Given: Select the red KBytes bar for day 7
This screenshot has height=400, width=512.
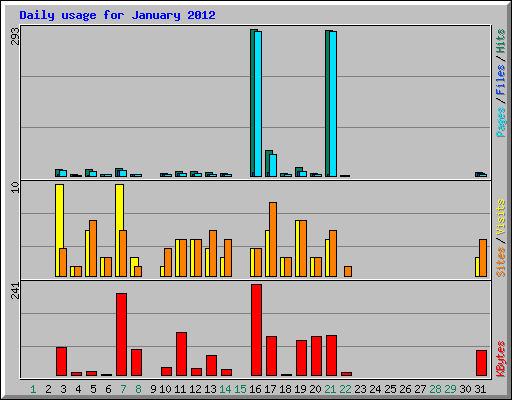Looking at the screenshot, I should [x=121, y=334].
